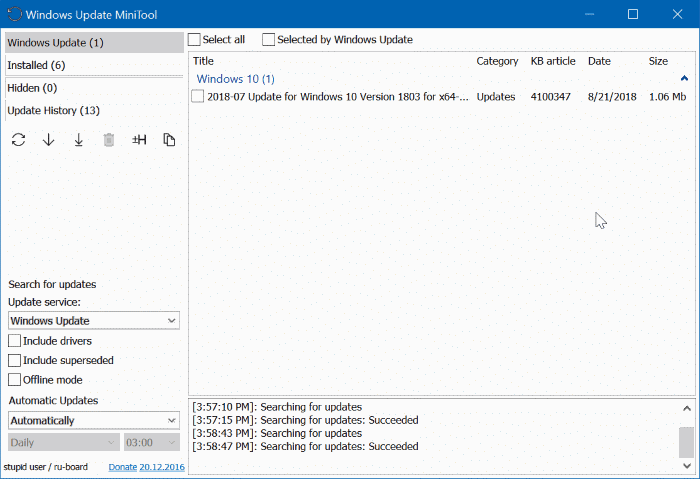700x479 pixels.
Task: Open the Update service dropdown
Action: pos(94,321)
